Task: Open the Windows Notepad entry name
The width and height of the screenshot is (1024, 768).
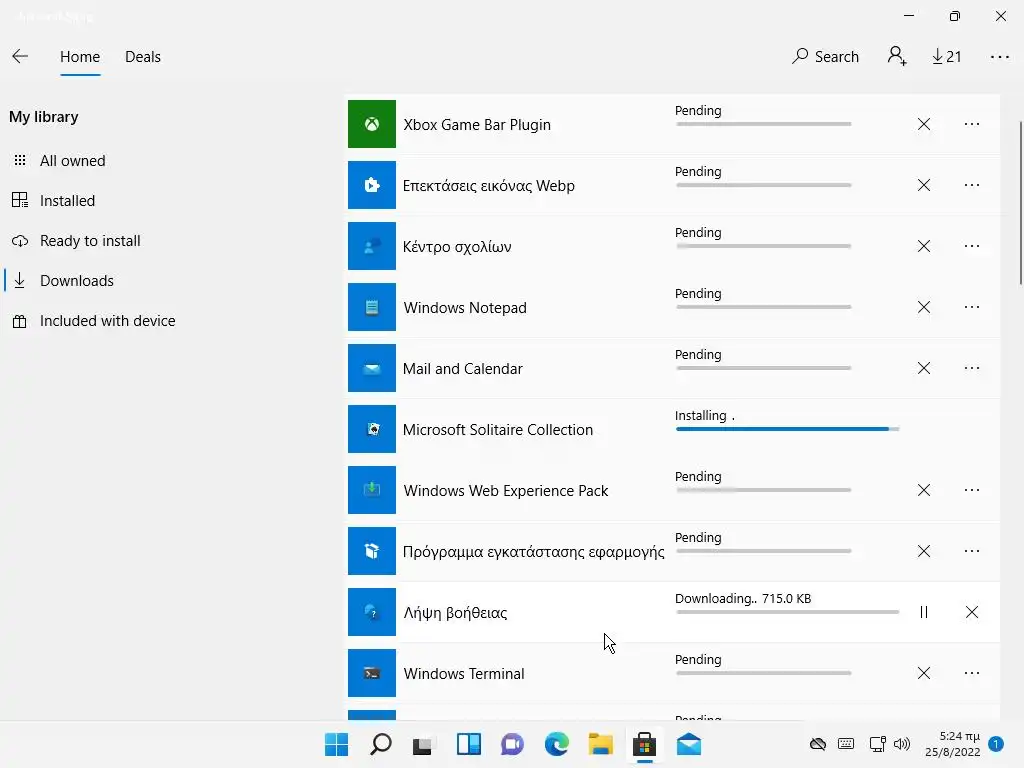Action: click(465, 308)
